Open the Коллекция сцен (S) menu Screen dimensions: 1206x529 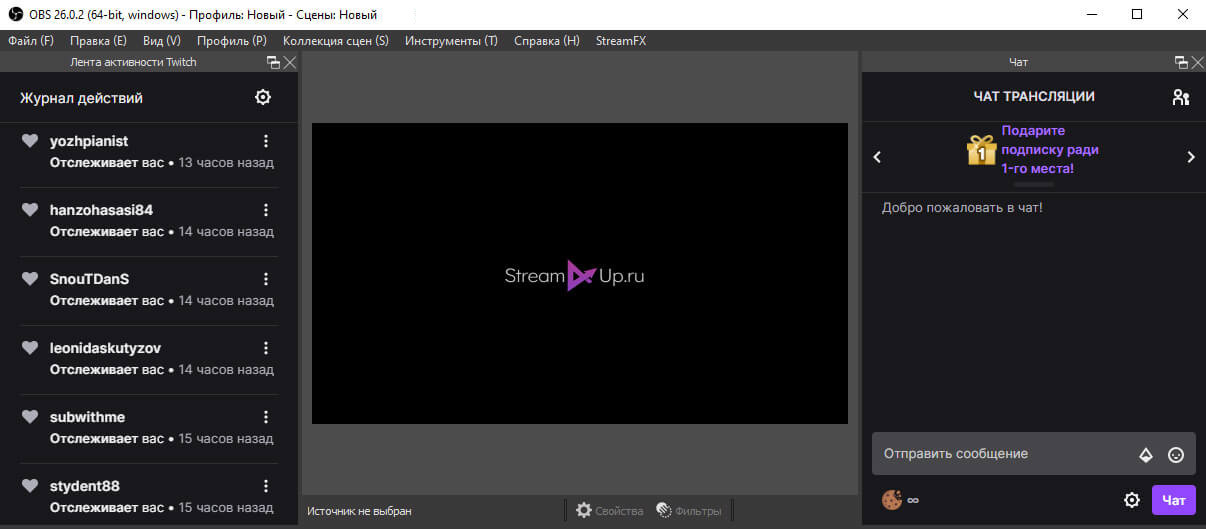(336, 41)
